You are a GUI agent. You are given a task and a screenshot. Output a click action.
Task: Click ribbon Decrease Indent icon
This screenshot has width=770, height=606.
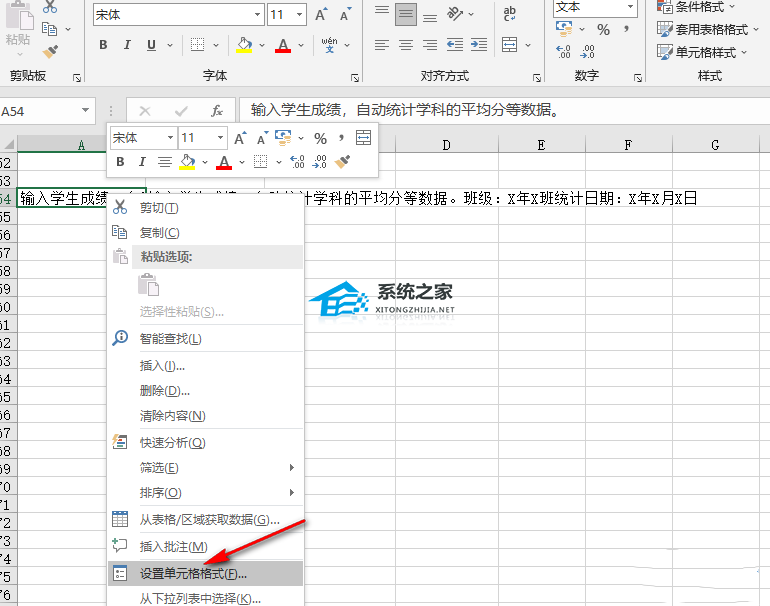point(455,45)
